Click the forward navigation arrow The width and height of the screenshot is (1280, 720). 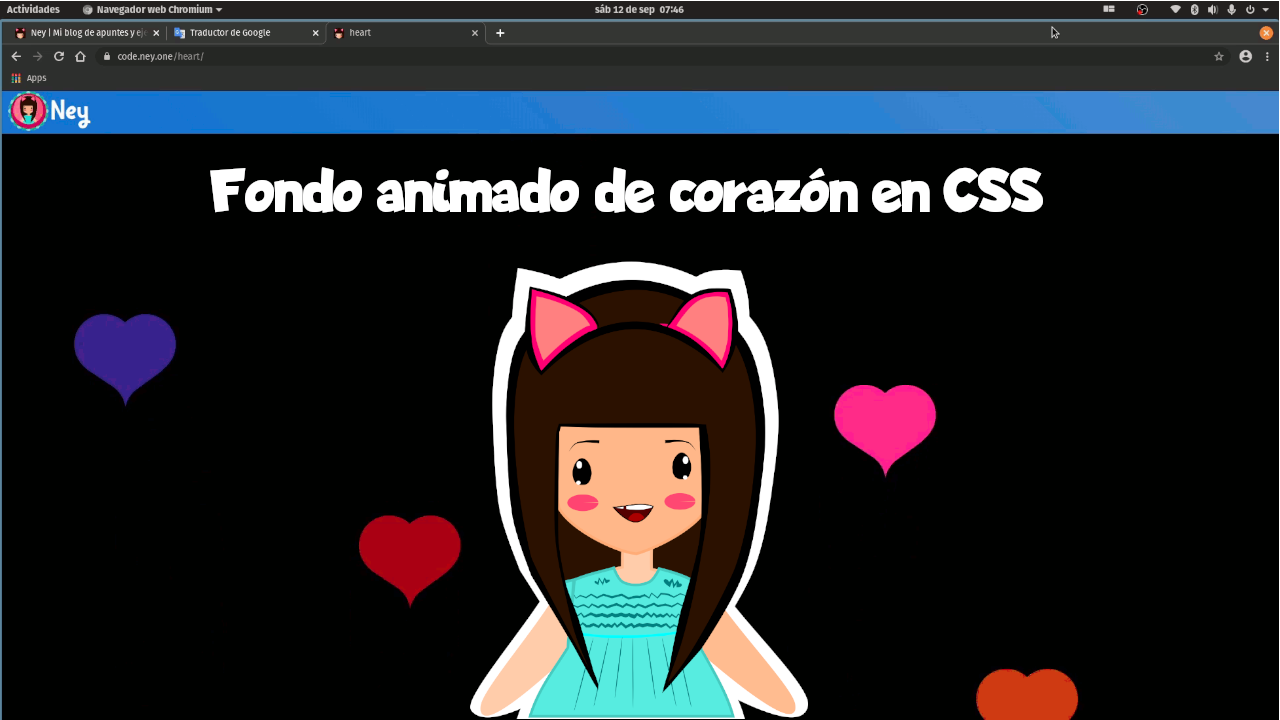37,56
